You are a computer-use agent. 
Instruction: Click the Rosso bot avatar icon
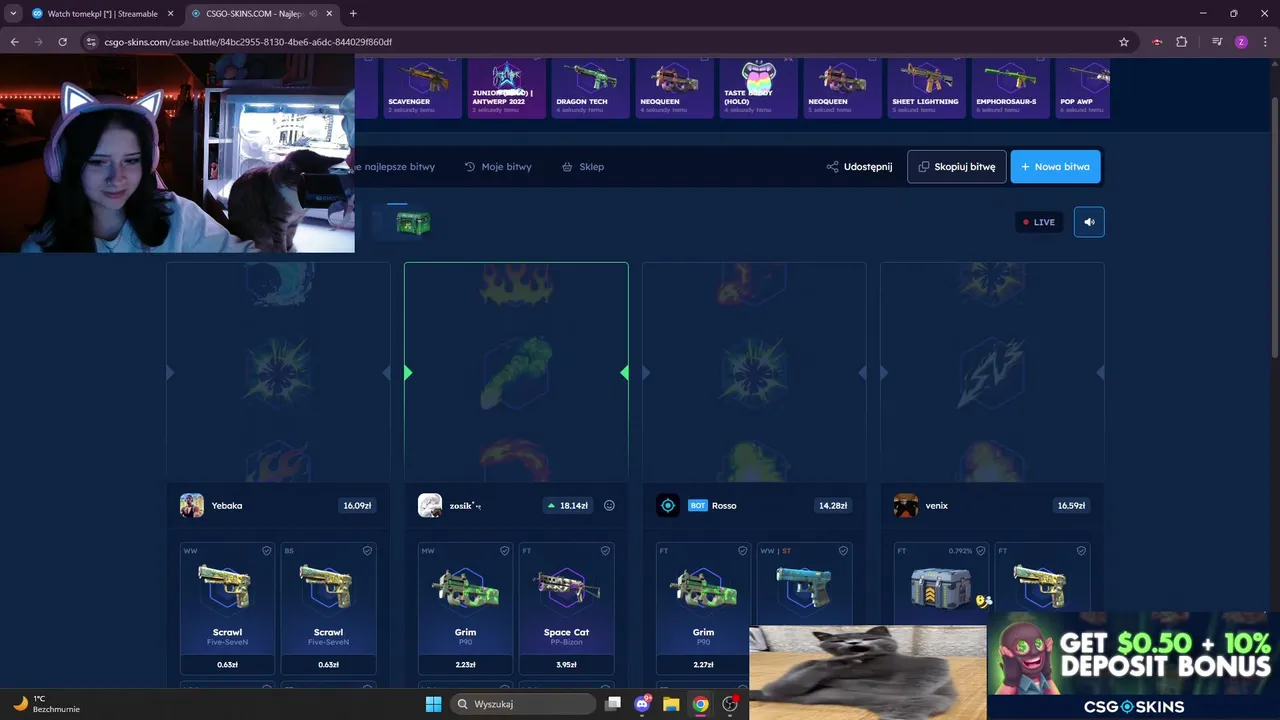coord(668,505)
